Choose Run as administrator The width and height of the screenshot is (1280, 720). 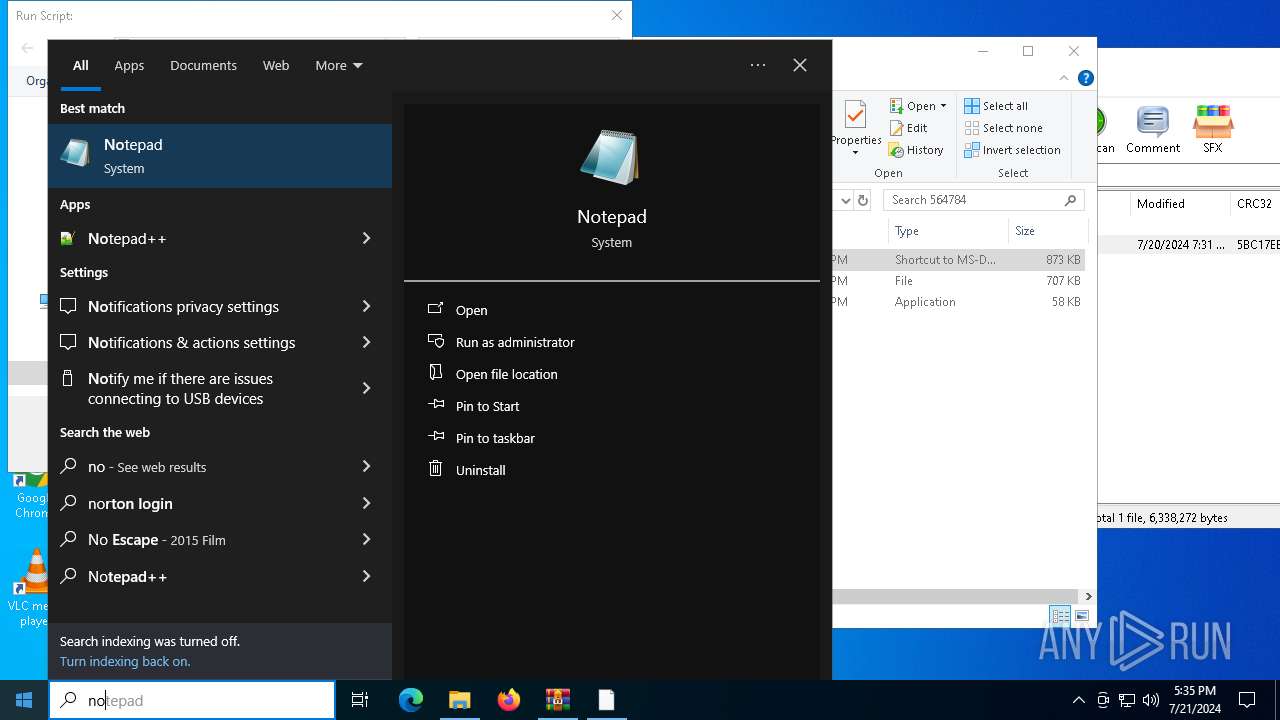tap(515, 342)
